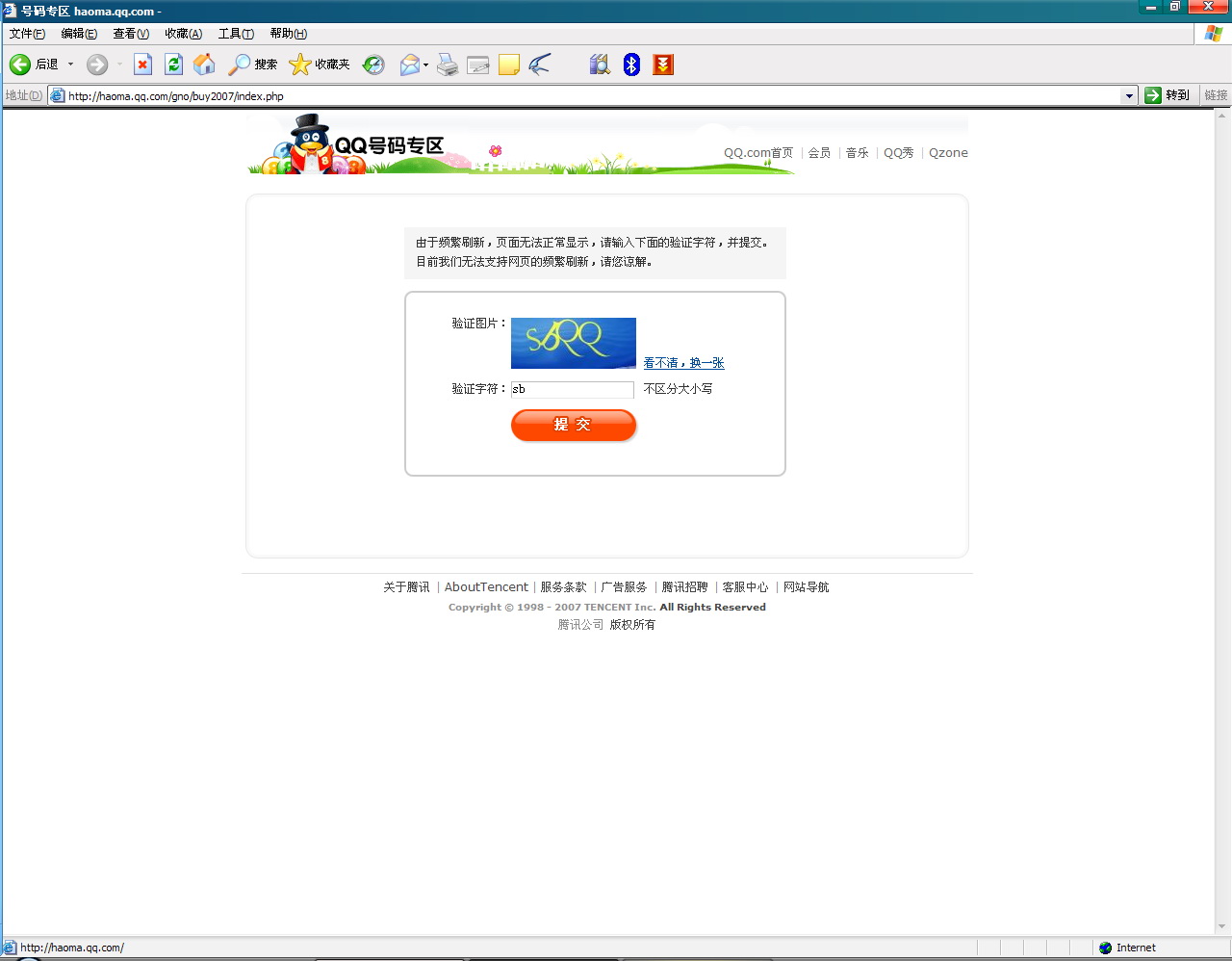The height and width of the screenshot is (961, 1232).
Task: Print the page with the printer icon
Action: 448,65
